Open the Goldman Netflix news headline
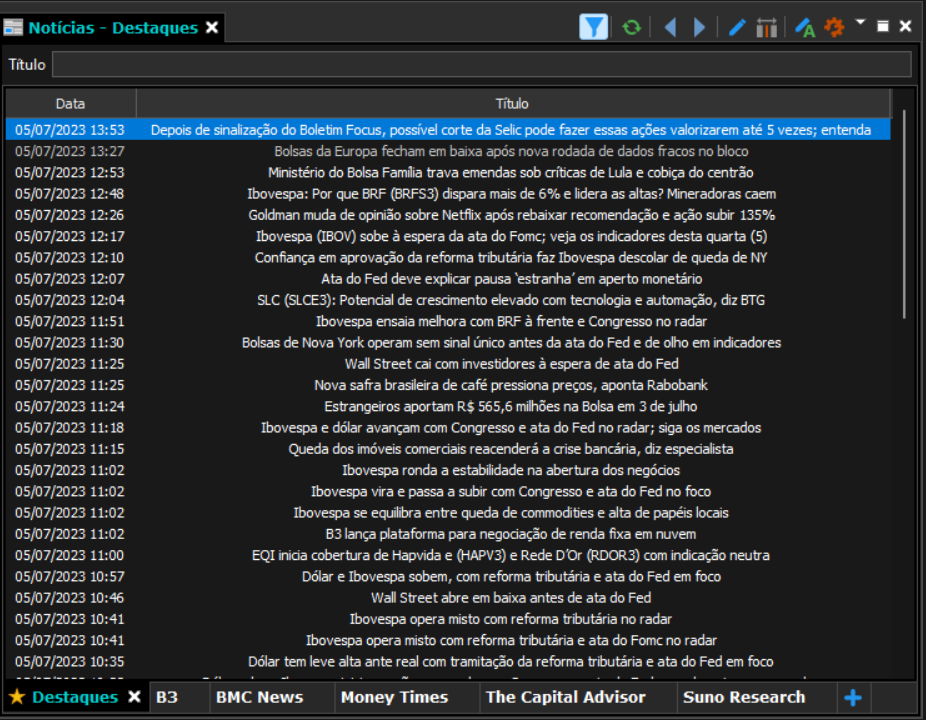 511,215
